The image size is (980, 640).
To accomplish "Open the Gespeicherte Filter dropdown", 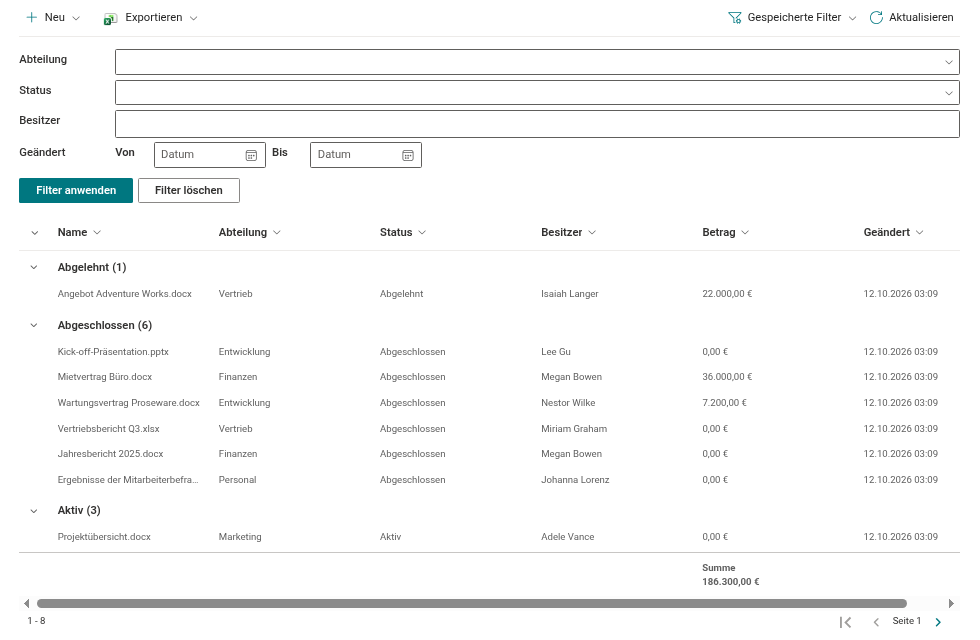I will 852,18.
